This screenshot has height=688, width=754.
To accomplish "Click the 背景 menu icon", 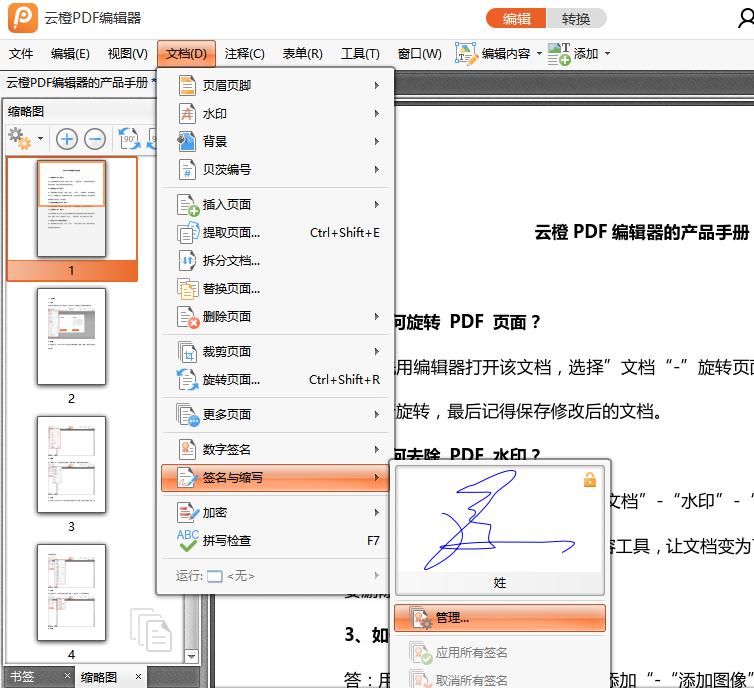I will tap(187, 141).
